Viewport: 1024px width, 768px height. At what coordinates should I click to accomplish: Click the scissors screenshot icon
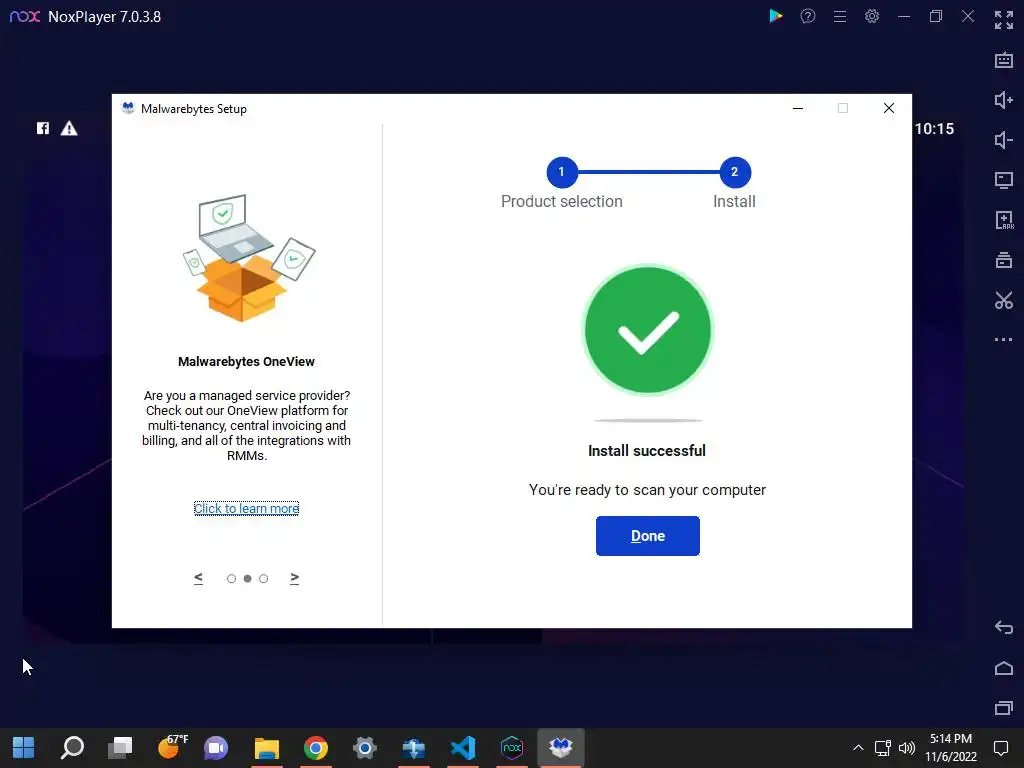click(1004, 300)
